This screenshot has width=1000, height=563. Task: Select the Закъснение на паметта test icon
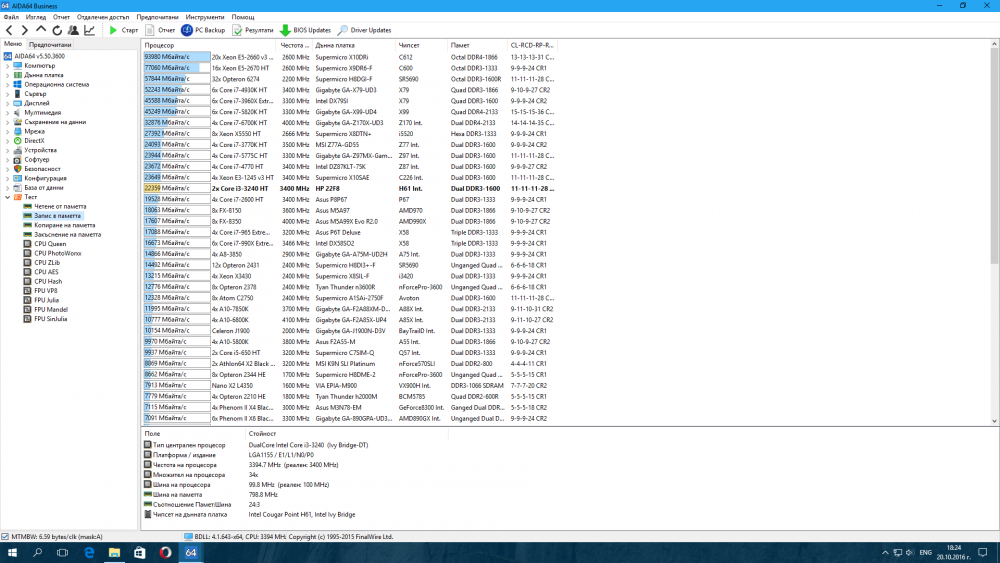pyautogui.click(x=27, y=235)
